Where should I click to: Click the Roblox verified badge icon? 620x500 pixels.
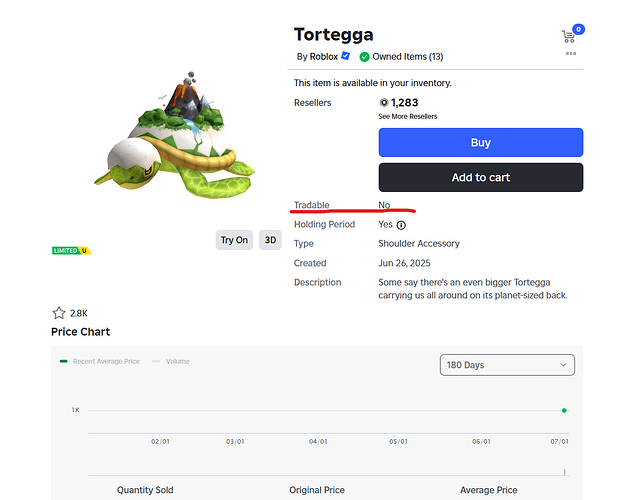pyautogui.click(x=346, y=56)
